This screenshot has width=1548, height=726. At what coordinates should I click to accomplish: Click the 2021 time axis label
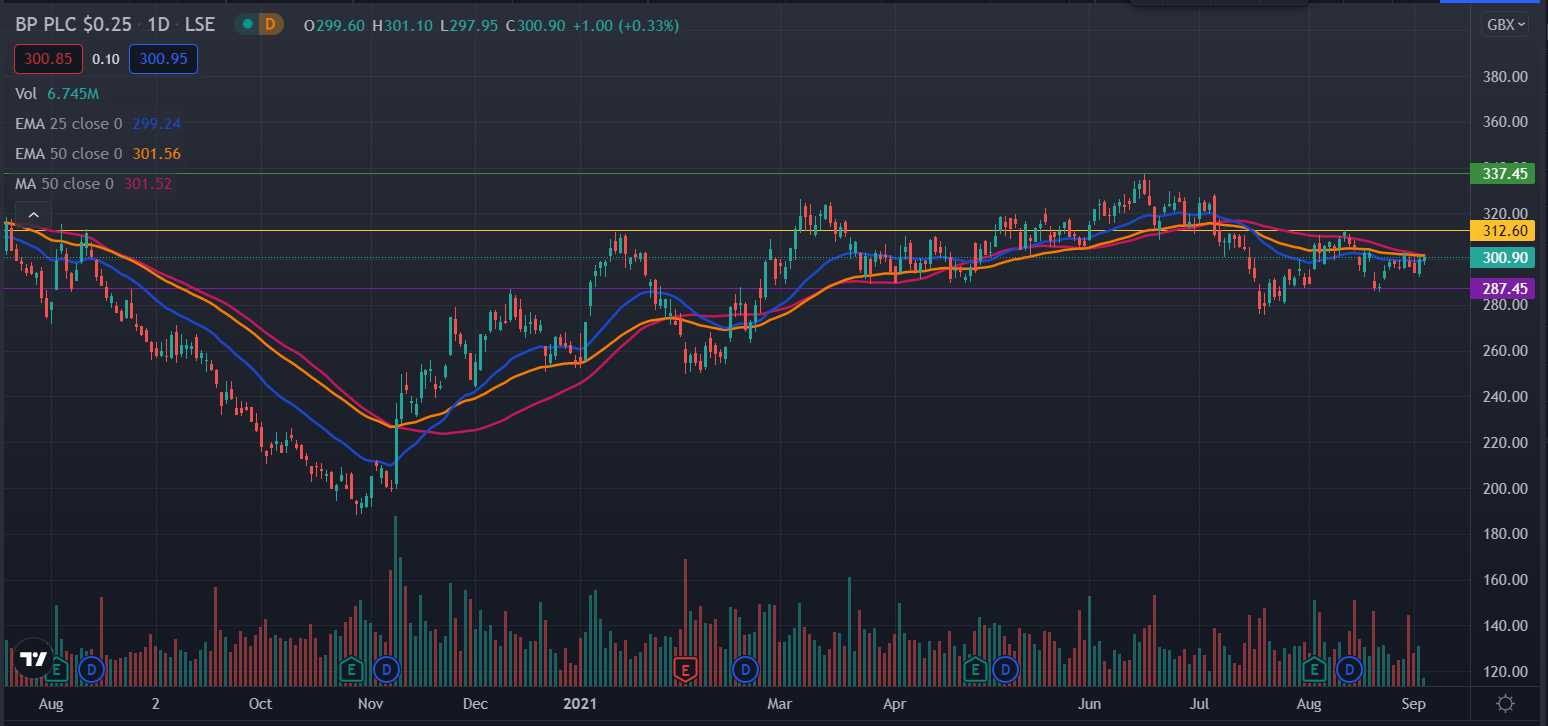point(579,704)
